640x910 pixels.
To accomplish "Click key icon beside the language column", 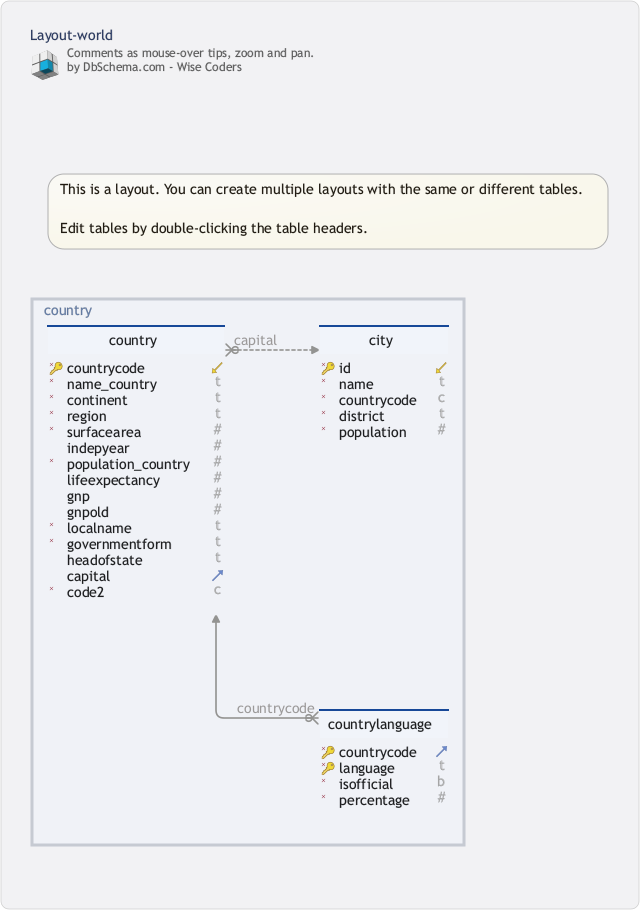I will click(327, 768).
